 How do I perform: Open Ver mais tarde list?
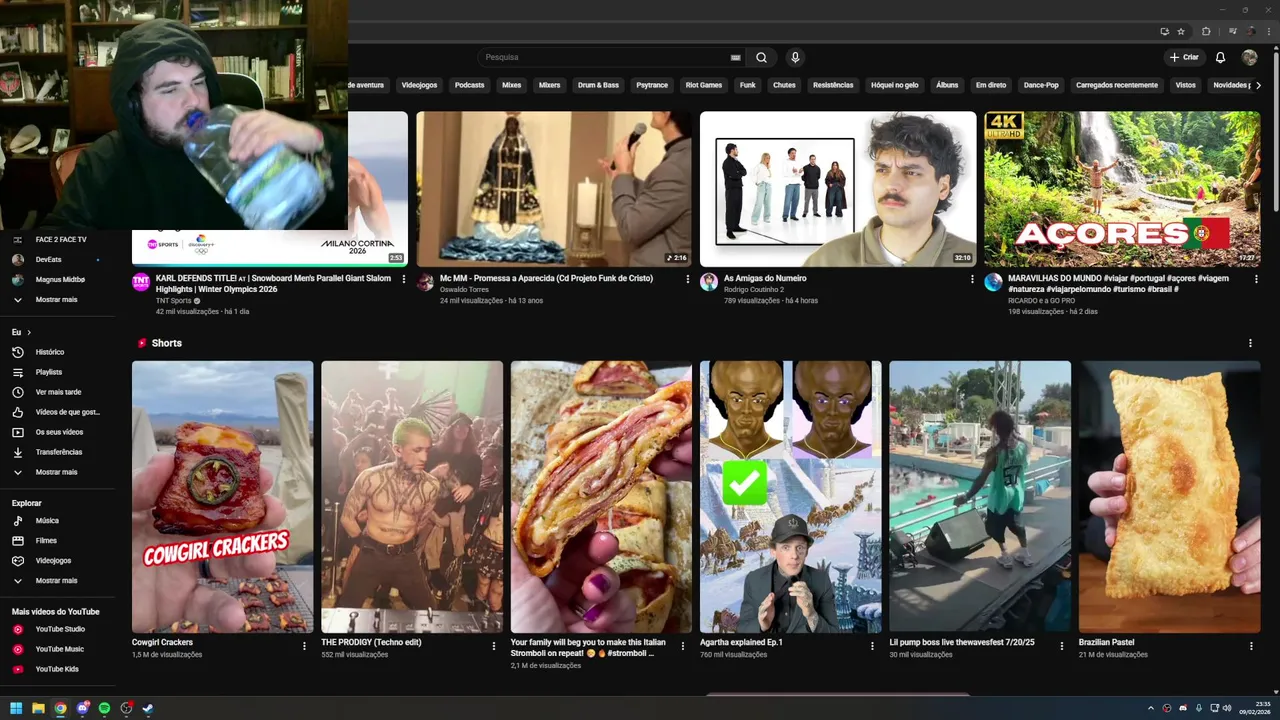coord(58,392)
